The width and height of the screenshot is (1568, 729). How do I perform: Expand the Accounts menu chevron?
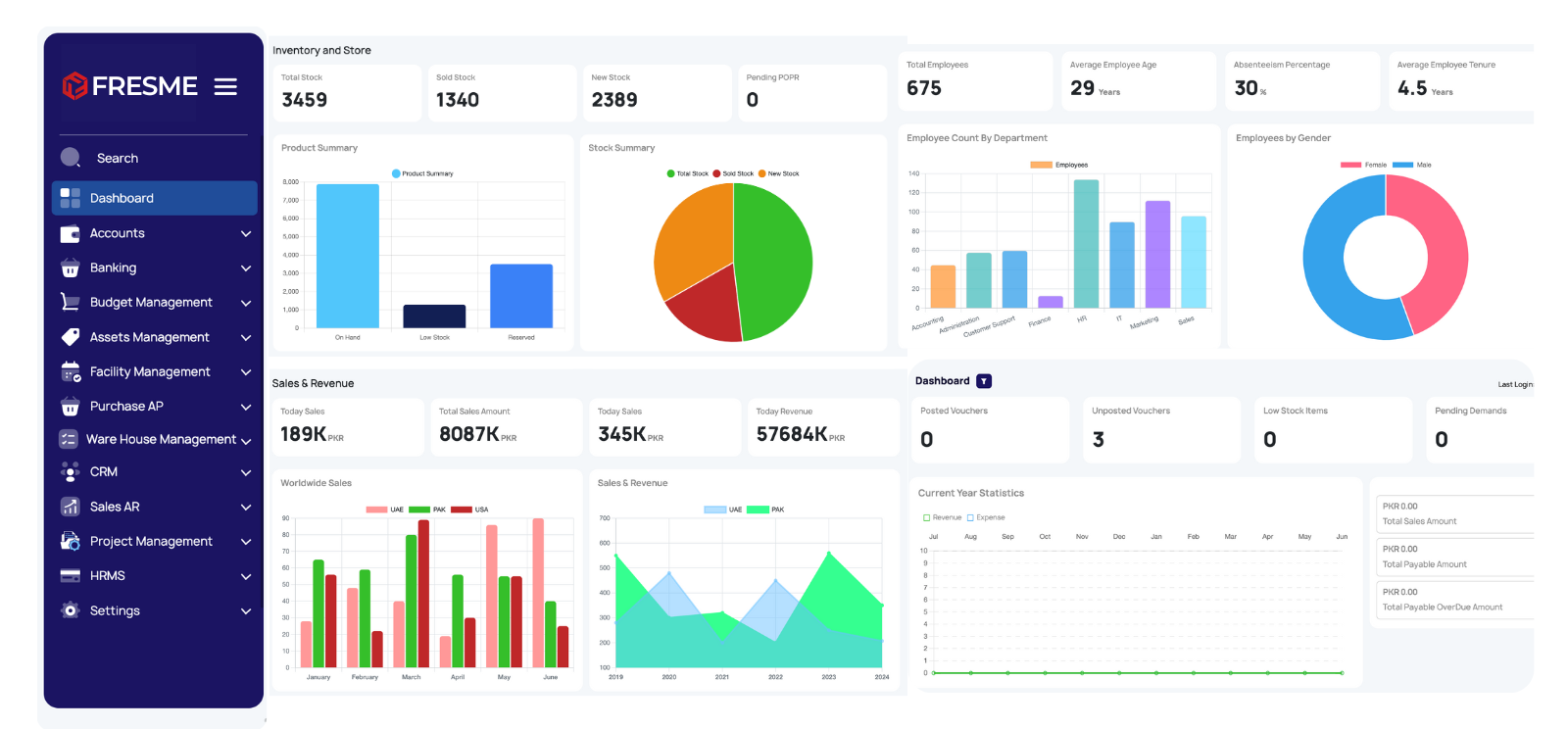[x=246, y=234]
